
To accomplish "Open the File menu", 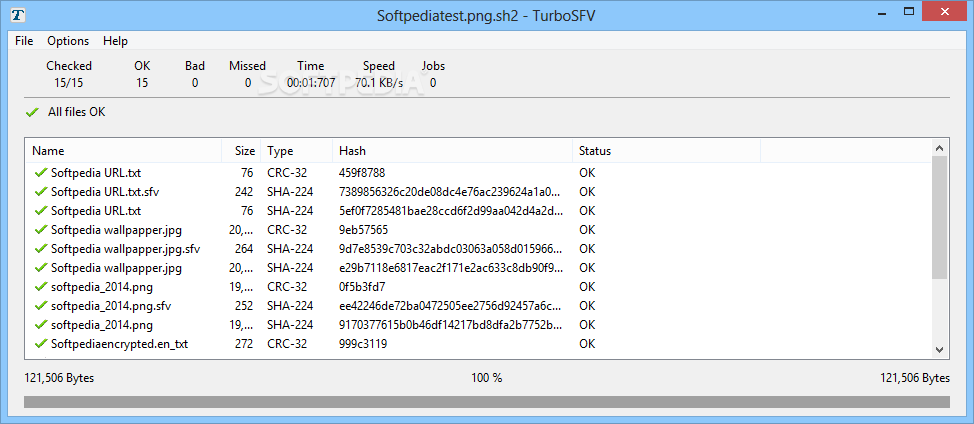I will coord(24,41).
